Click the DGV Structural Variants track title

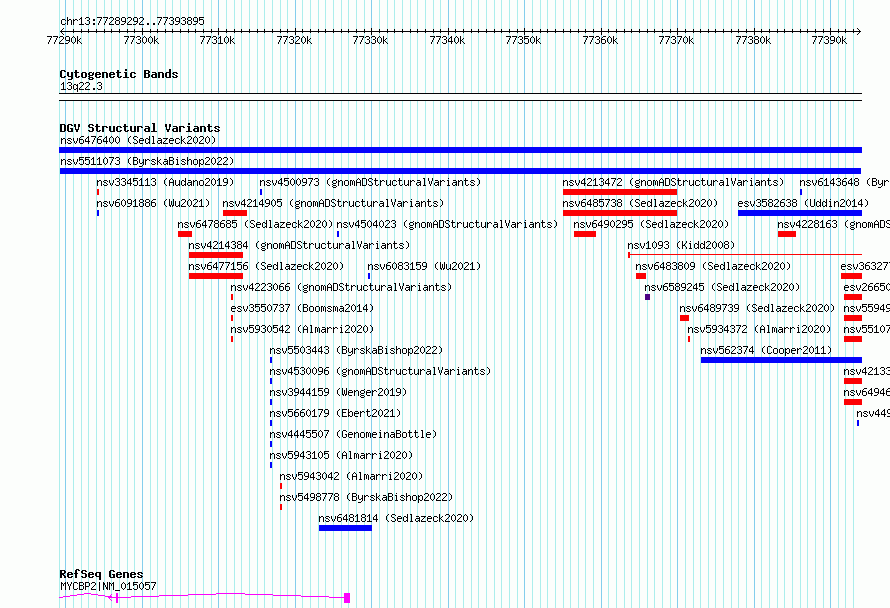coord(140,128)
